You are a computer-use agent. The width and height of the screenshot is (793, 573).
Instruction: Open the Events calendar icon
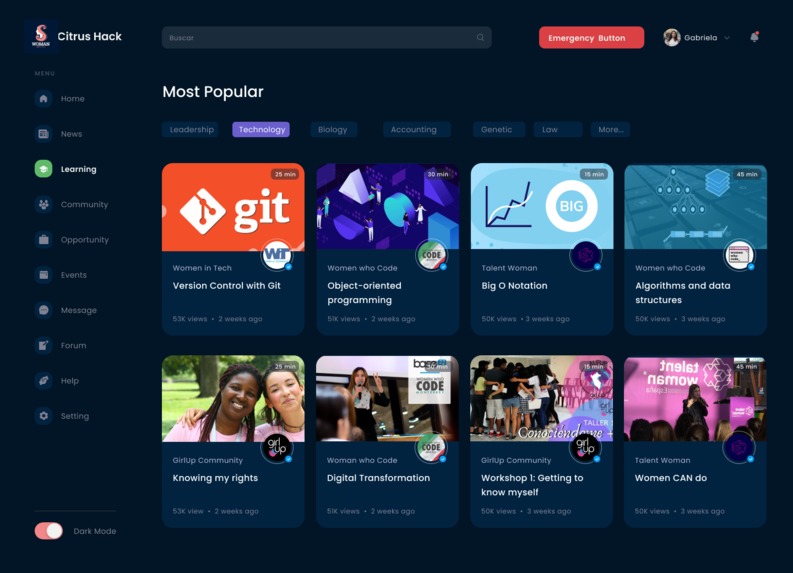43,275
